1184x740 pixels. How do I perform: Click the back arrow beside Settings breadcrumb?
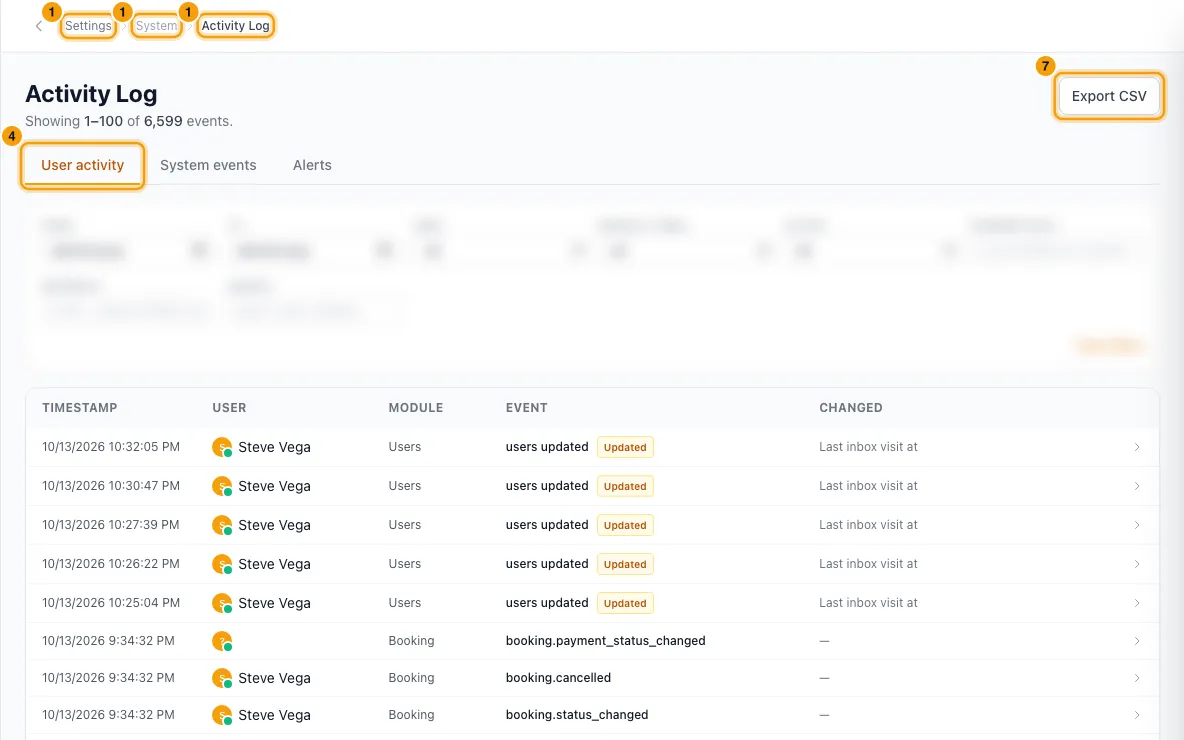39,26
